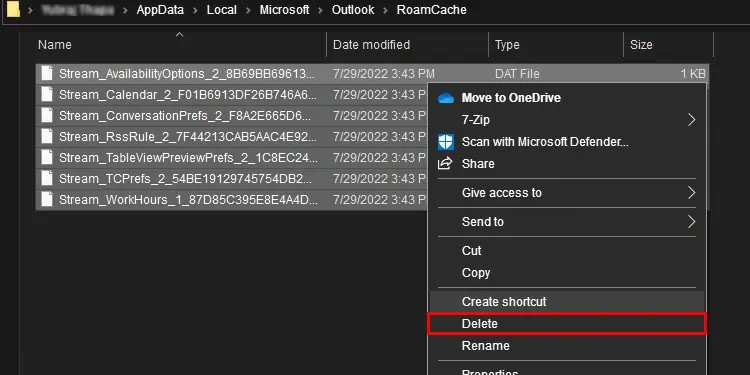This screenshot has width=750, height=375.
Task: Navigate to AppData in the breadcrumb path
Action: pos(160,10)
